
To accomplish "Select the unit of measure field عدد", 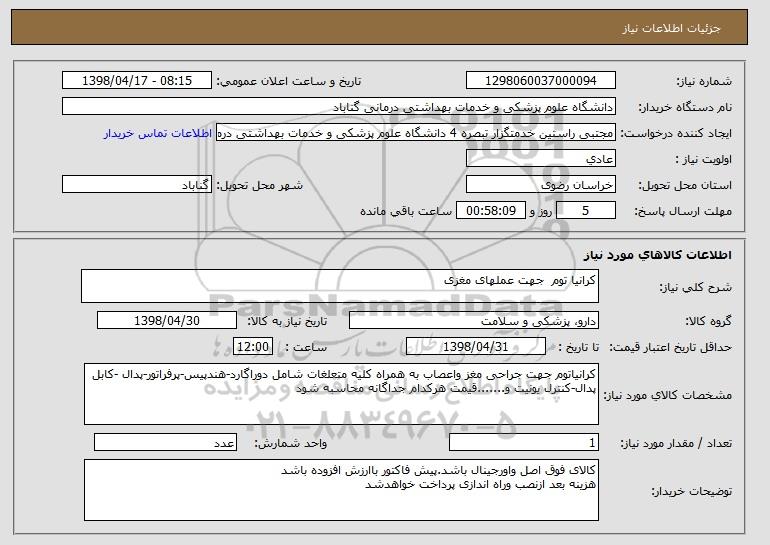I will (x=165, y=442).
